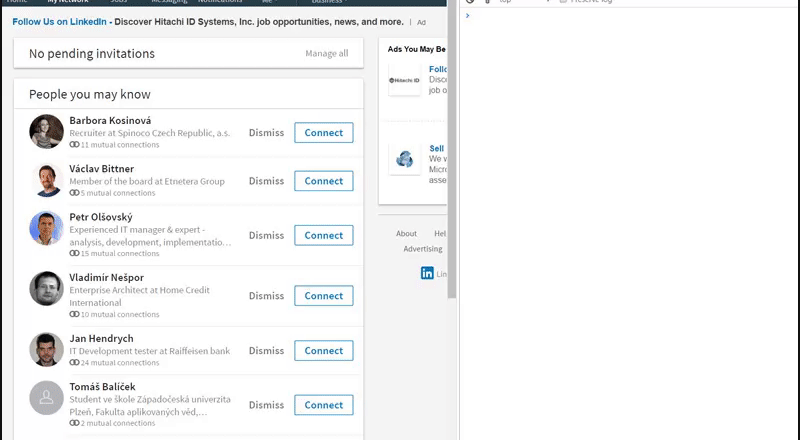Connect with Barbora Kosinová
The height and width of the screenshot is (440, 800).
point(323,133)
